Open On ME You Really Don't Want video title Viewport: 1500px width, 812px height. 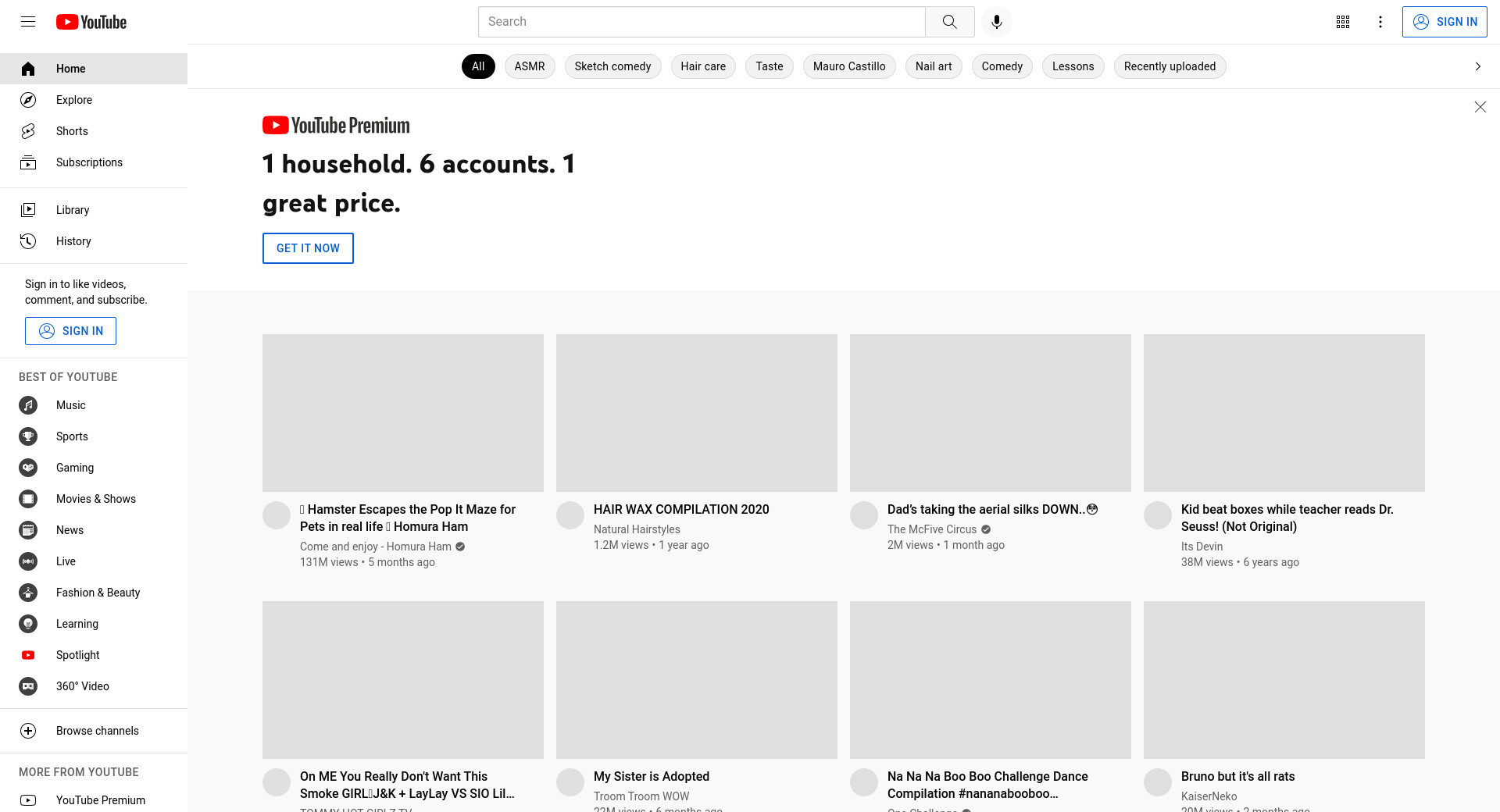(x=407, y=785)
